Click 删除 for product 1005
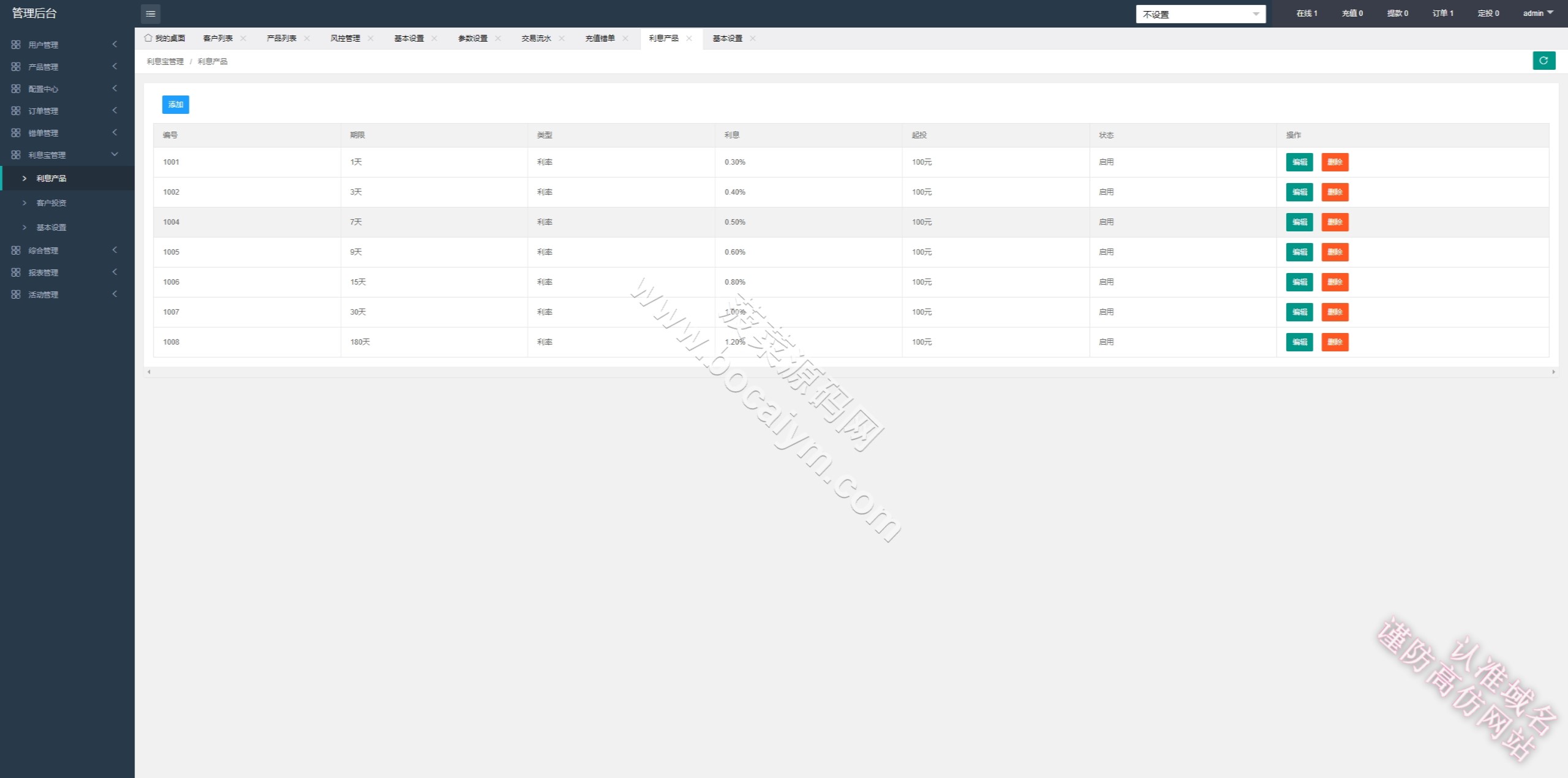 pyautogui.click(x=1335, y=252)
